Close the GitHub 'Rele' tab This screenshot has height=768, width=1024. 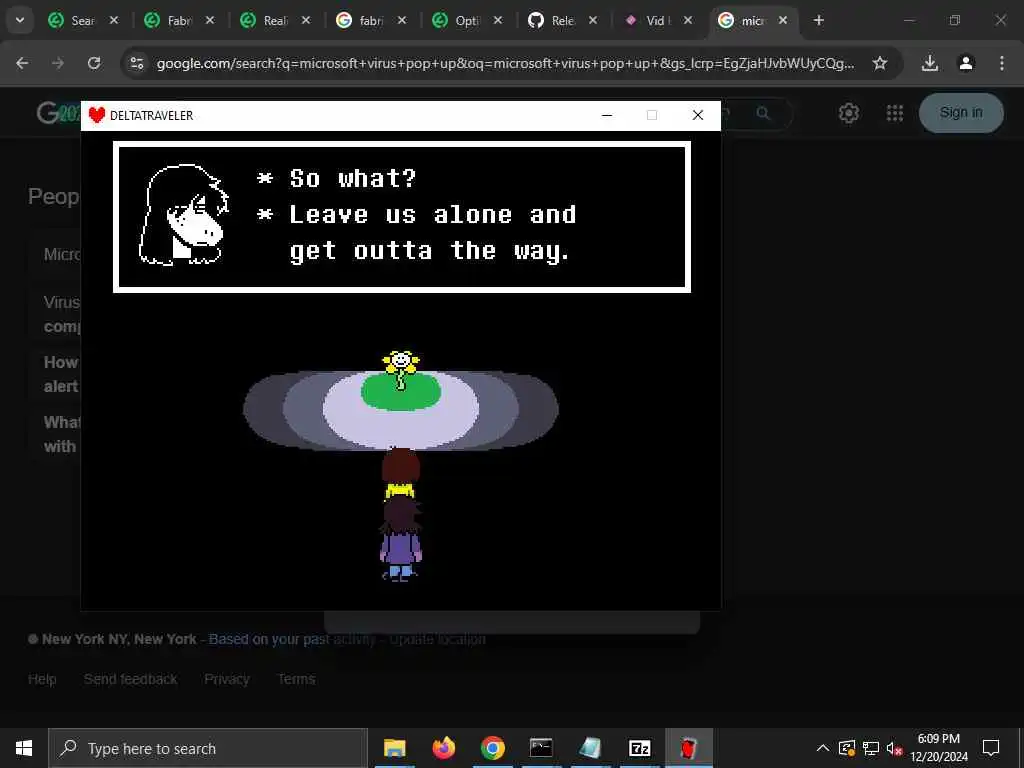click(x=593, y=20)
